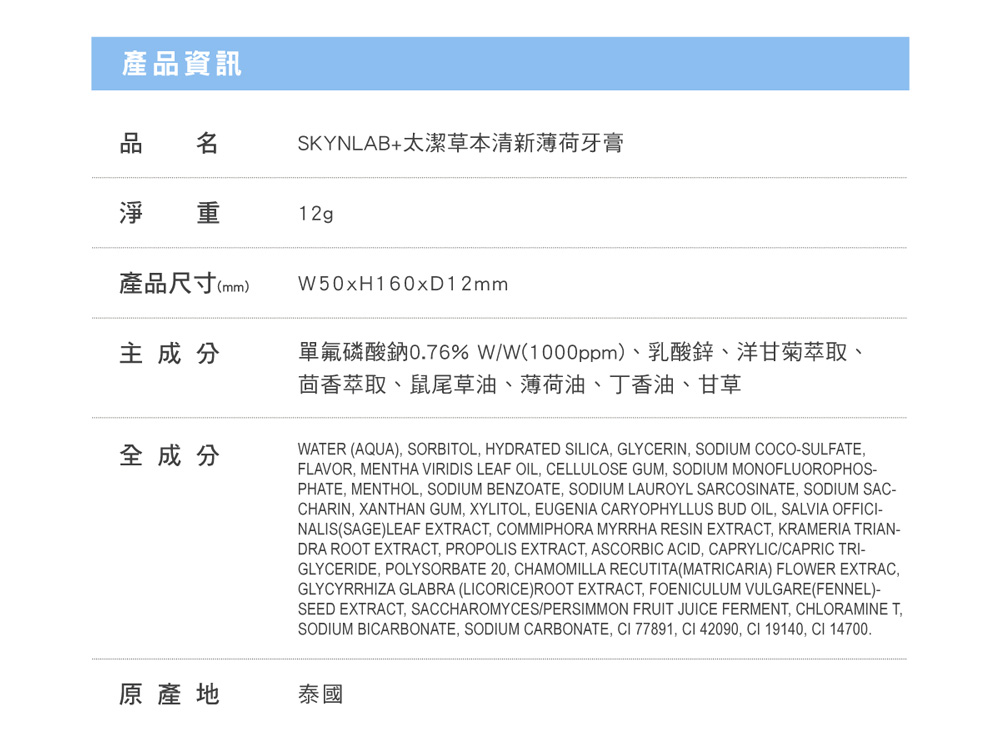Select the 產品尺寸(mm) row label
This screenshot has width=1000, height=749.
184,283
